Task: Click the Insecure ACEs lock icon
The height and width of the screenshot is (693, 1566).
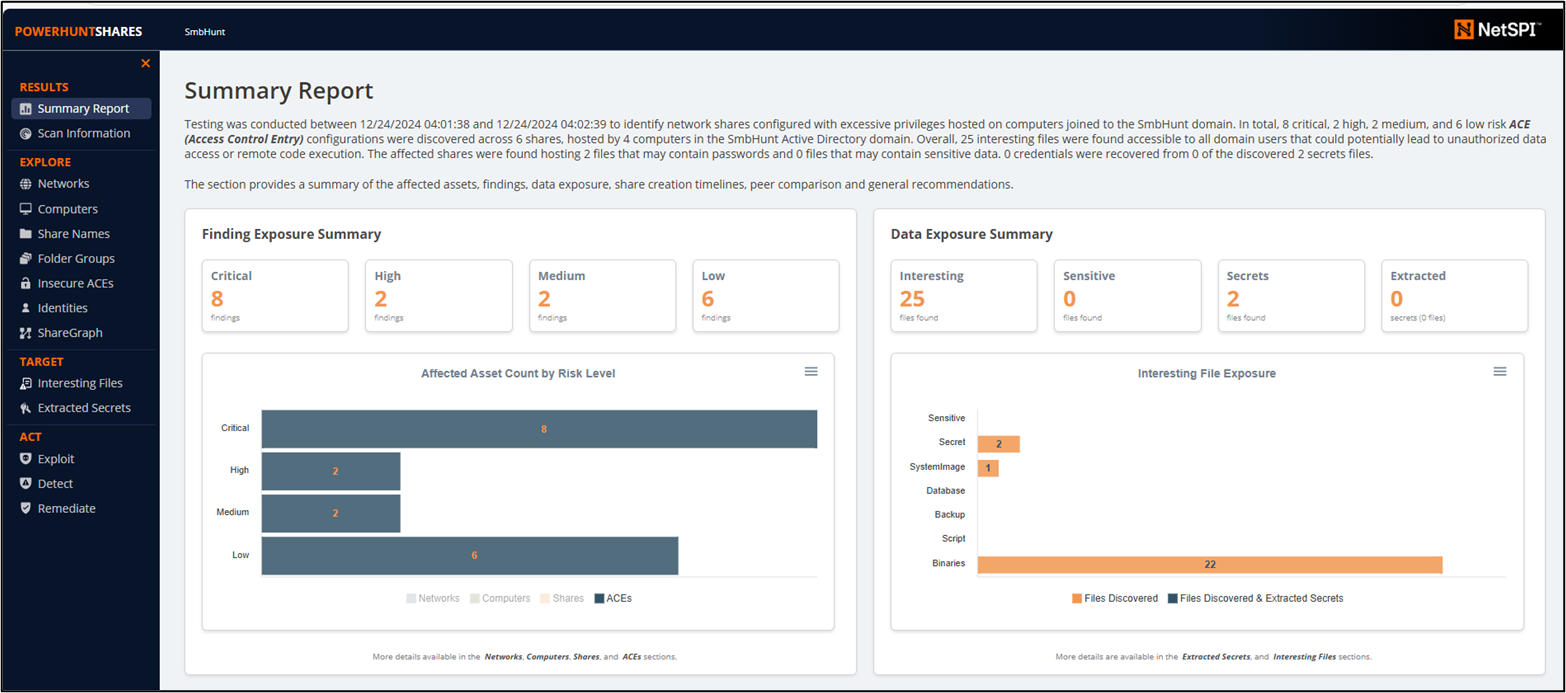Action: pos(26,284)
